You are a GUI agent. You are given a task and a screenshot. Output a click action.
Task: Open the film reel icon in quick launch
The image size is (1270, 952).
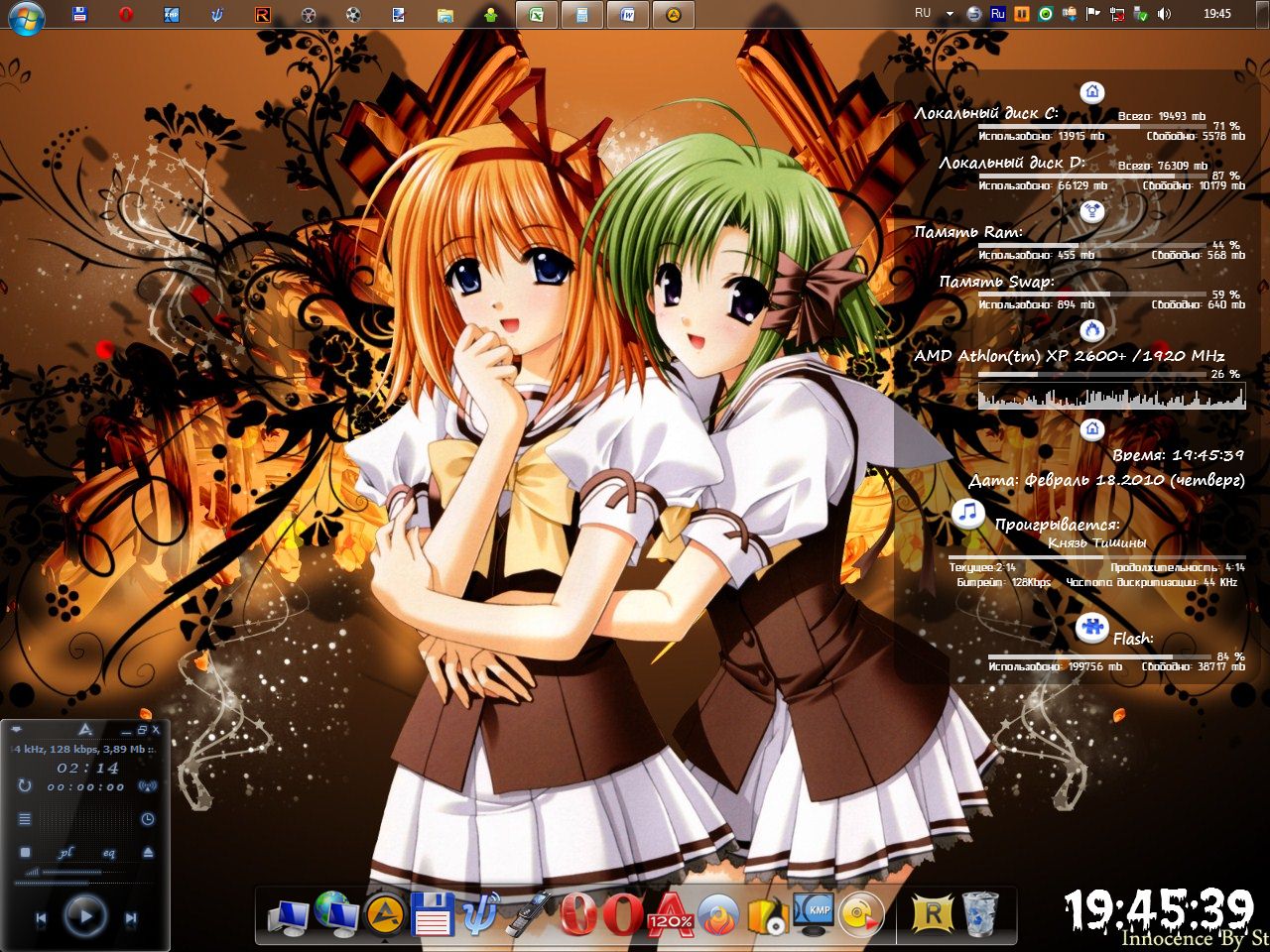pos(309,14)
